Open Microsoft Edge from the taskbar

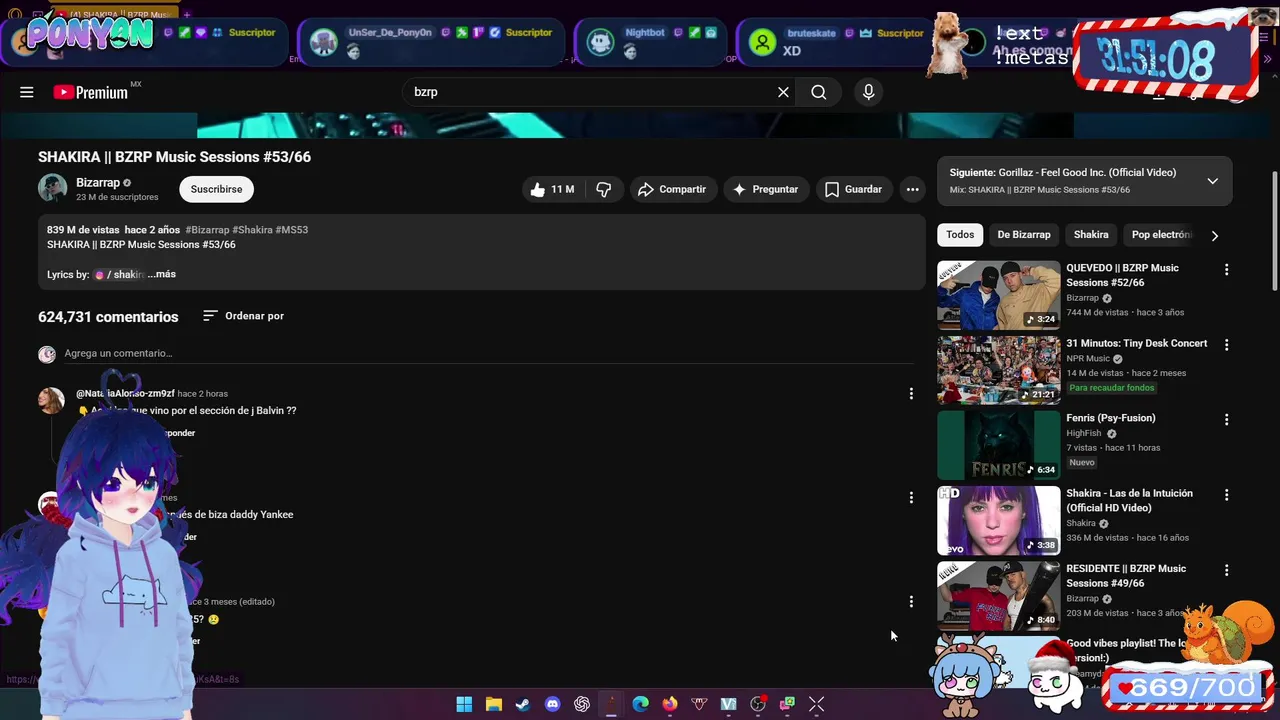pyautogui.click(x=640, y=704)
